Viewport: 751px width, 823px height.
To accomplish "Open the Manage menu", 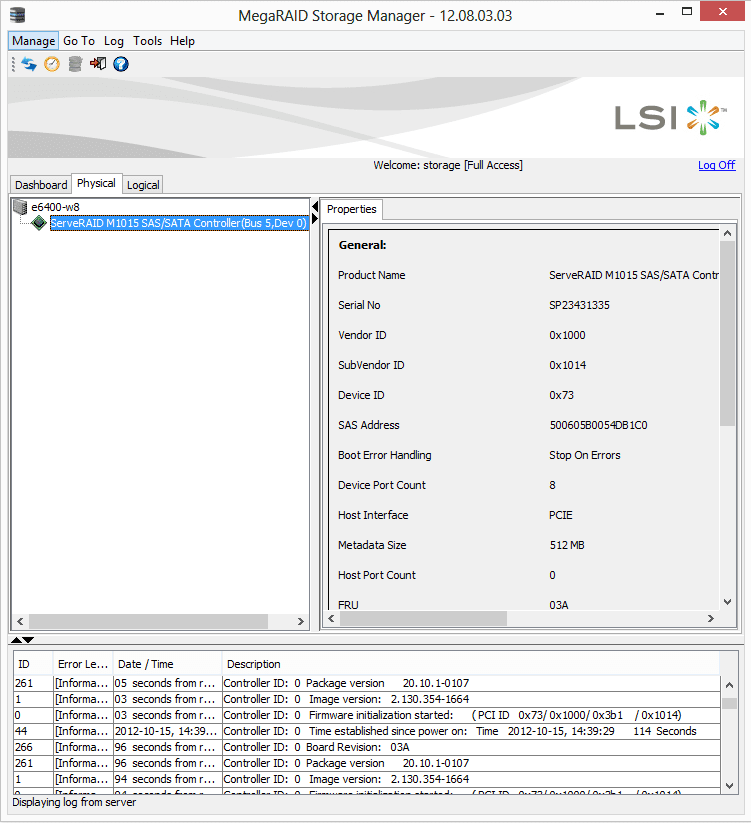I will pyautogui.click(x=34, y=41).
